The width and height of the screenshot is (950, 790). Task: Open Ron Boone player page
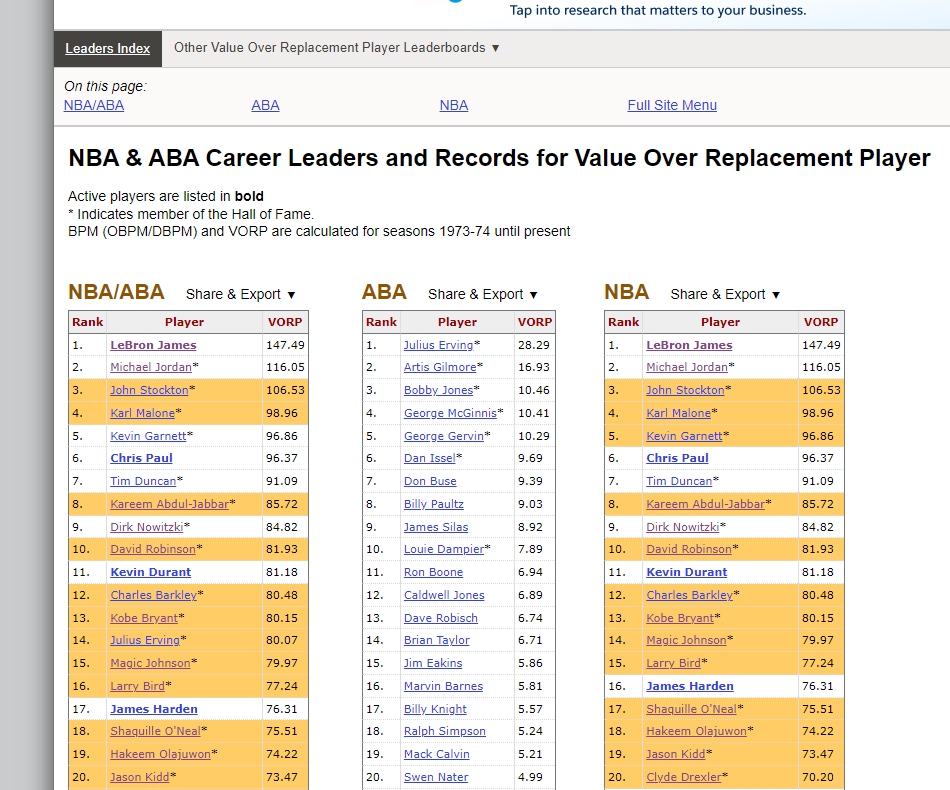coord(433,573)
